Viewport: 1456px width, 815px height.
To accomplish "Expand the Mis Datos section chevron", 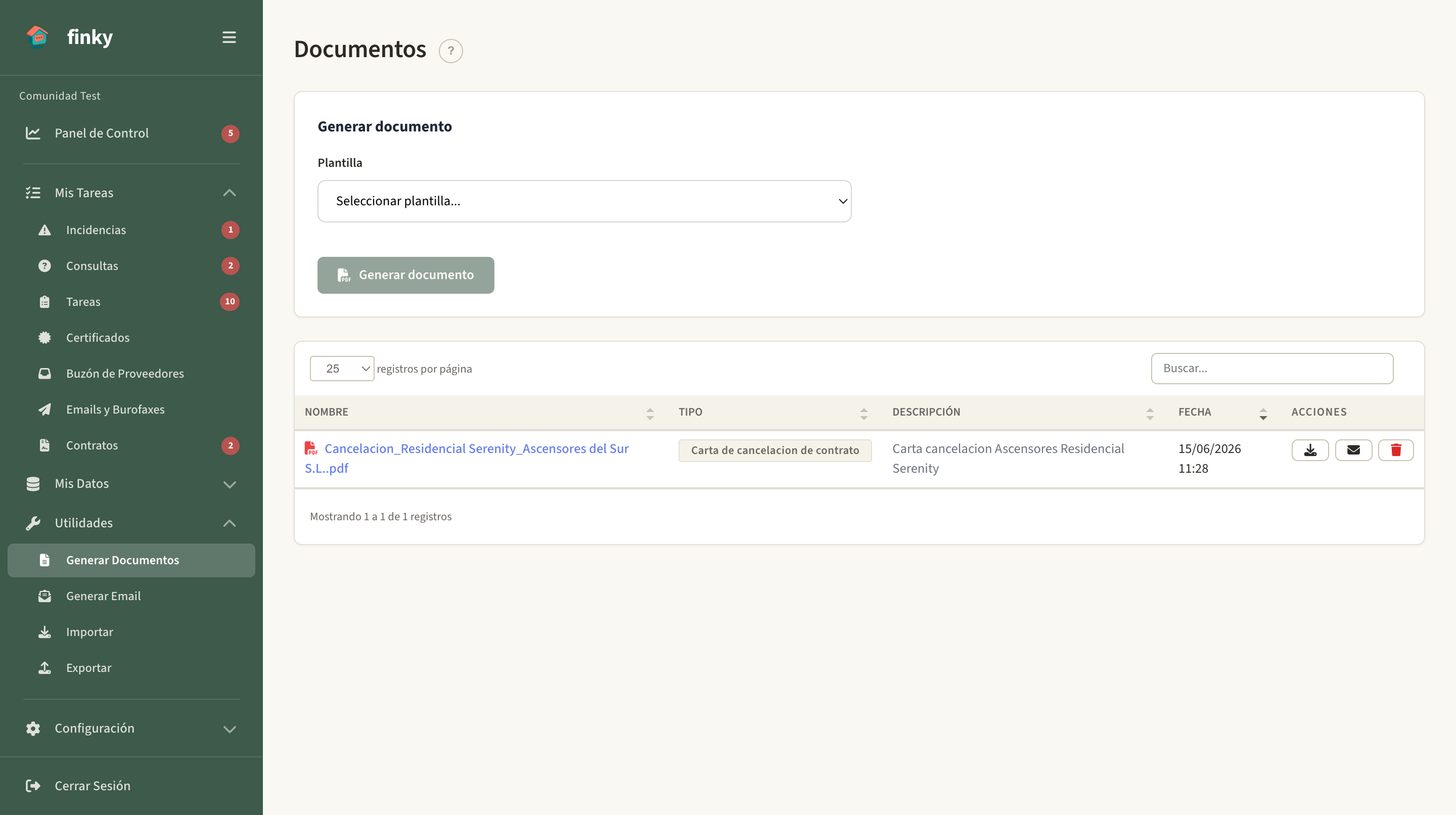I will pyautogui.click(x=229, y=484).
